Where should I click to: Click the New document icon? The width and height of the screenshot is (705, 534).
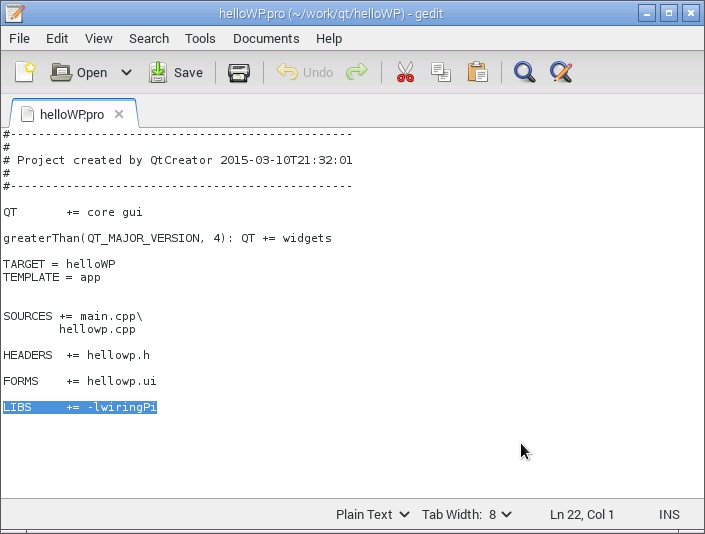[25, 72]
